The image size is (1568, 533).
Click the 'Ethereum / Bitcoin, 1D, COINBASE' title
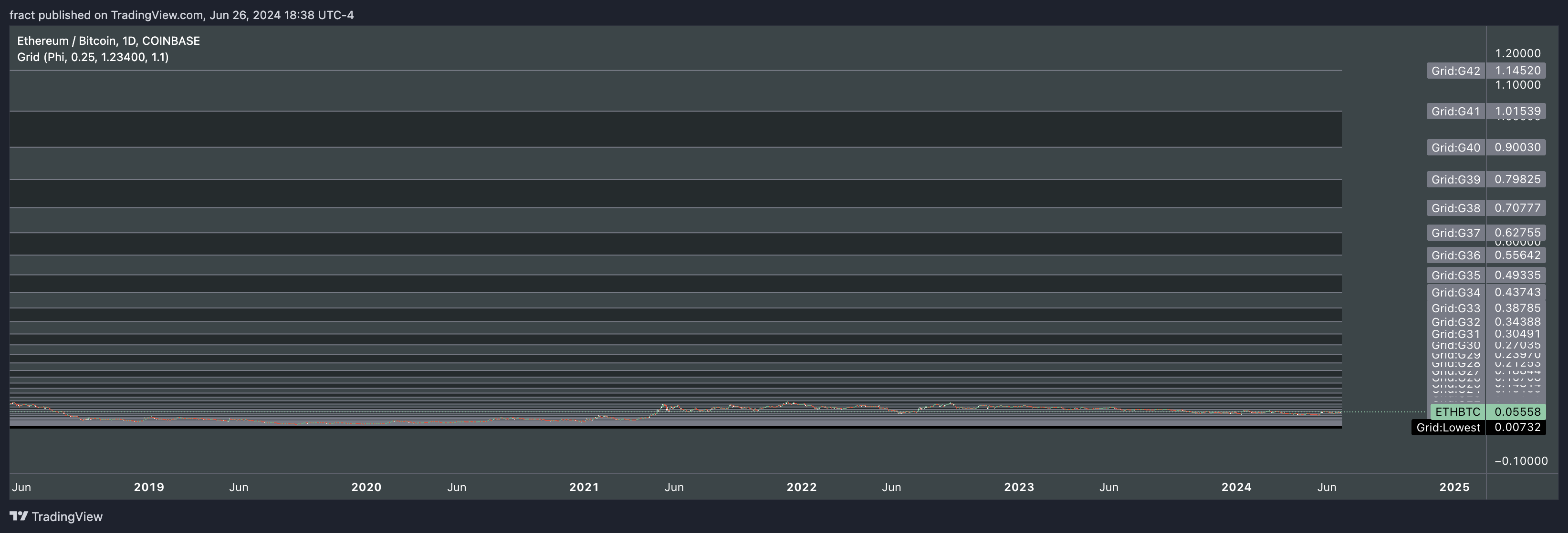point(108,41)
